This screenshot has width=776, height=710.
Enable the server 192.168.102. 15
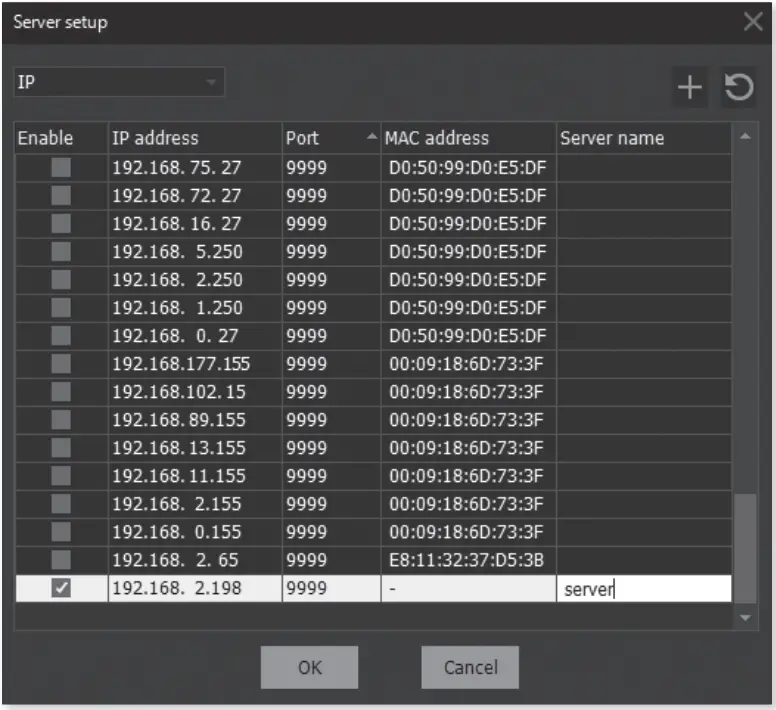click(61, 392)
